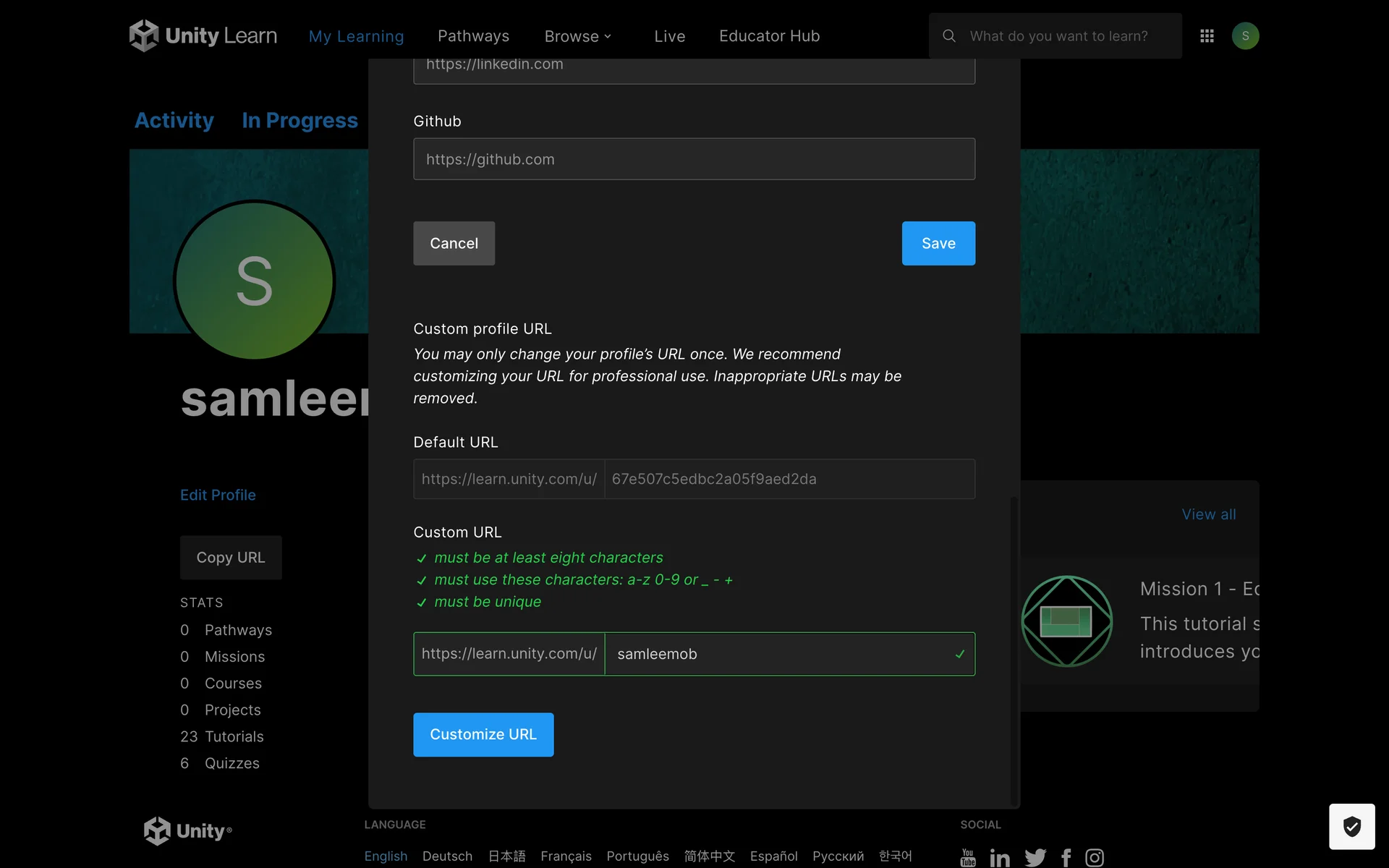Click the modal dialog scrollbar
Image resolution: width=1389 pixels, height=868 pixels.
click(x=1014, y=651)
